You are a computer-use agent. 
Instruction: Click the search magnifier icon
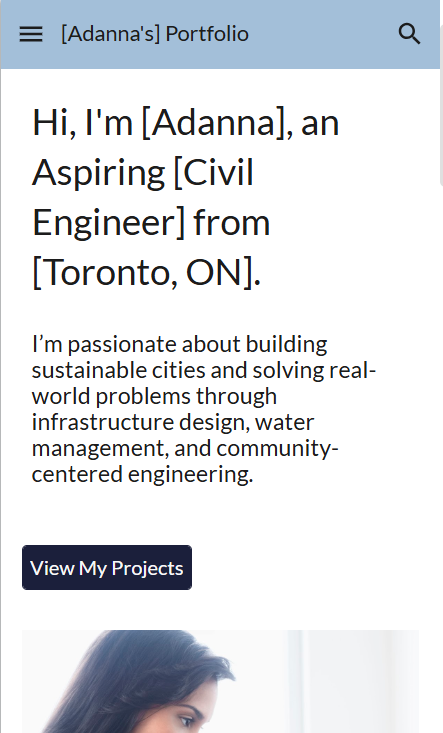(x=409, y=34)
